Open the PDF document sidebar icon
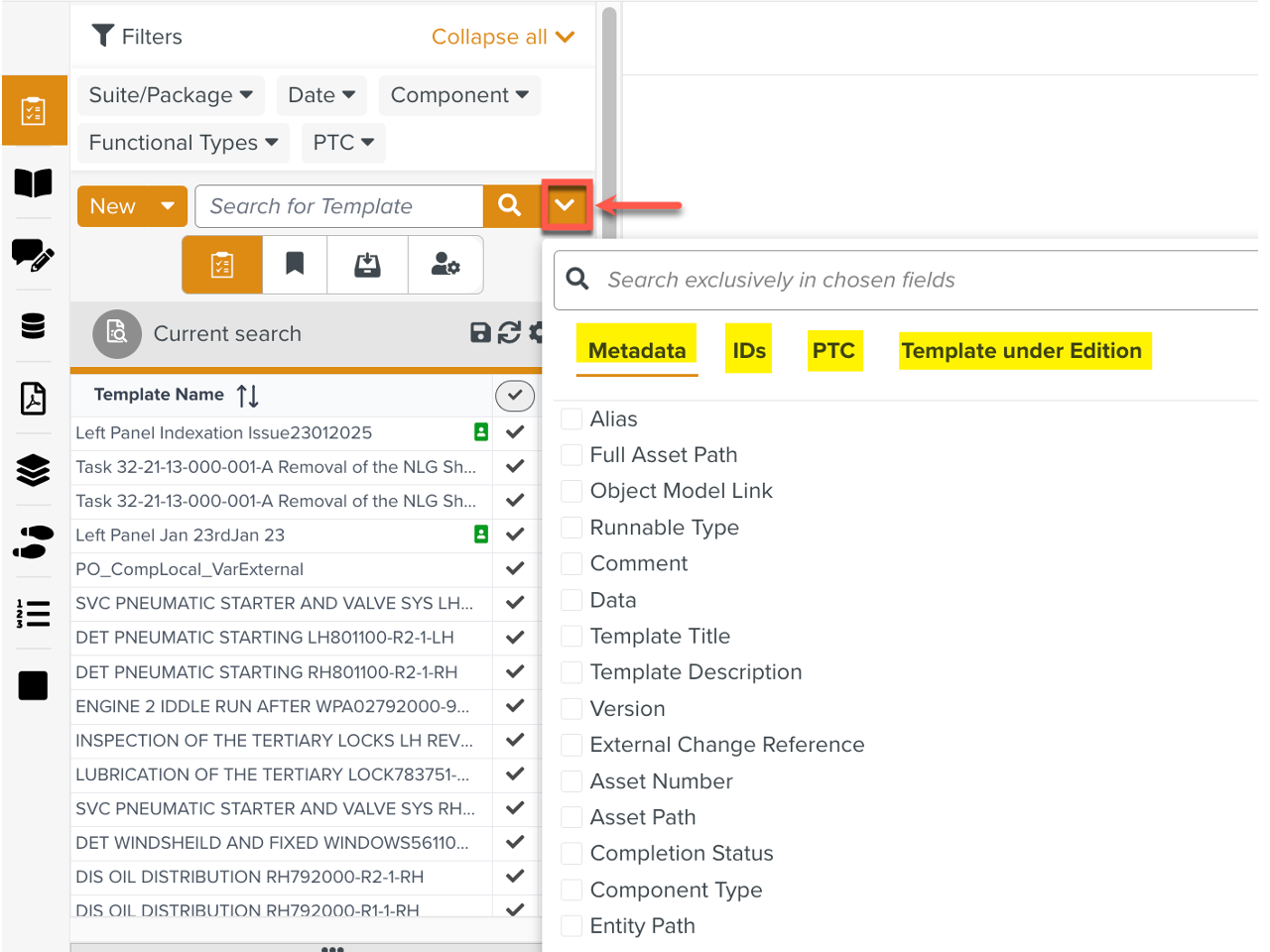 pyautogui.click(x=34, y=399)
